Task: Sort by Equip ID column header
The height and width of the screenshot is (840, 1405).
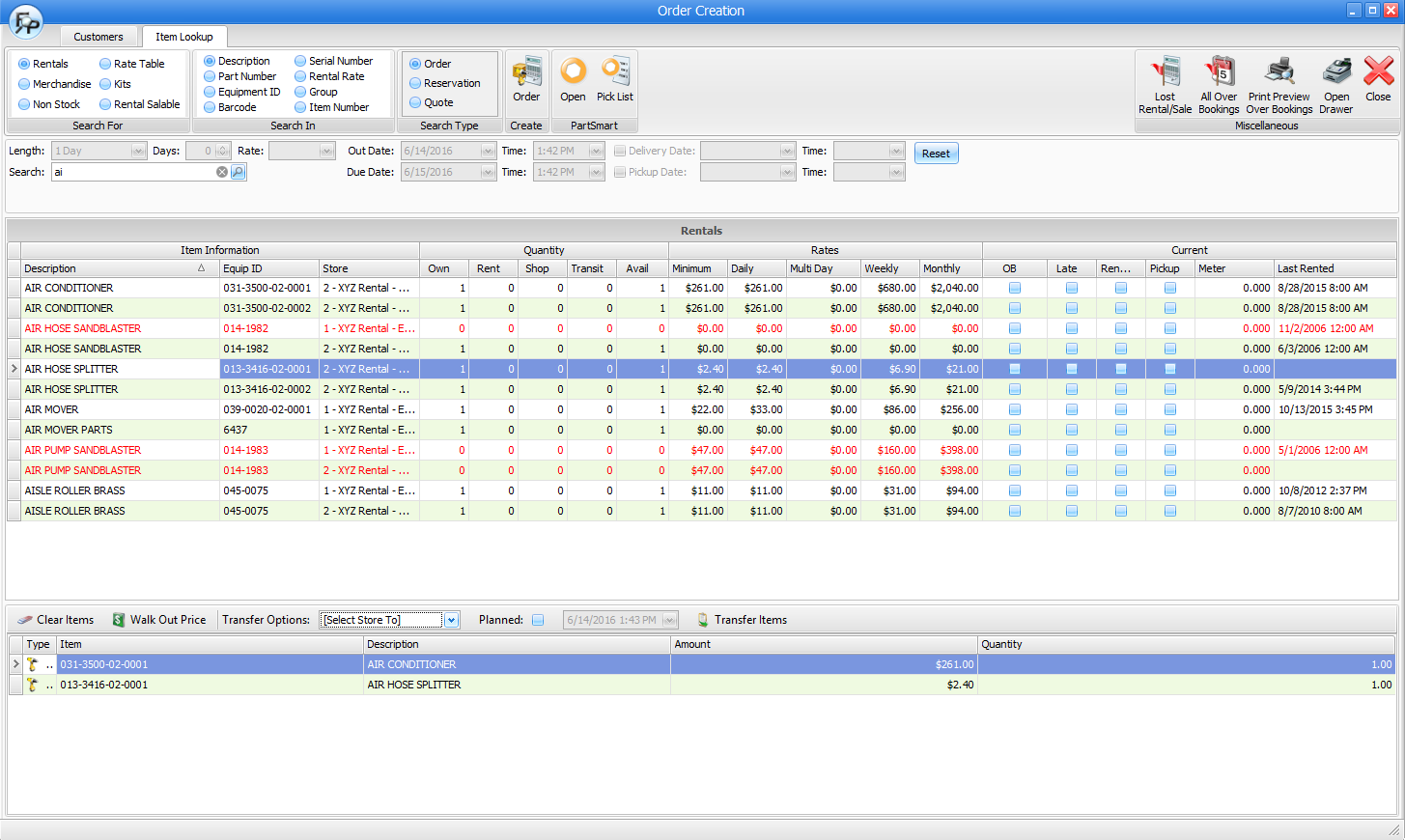Action: (x=269, y=268)
